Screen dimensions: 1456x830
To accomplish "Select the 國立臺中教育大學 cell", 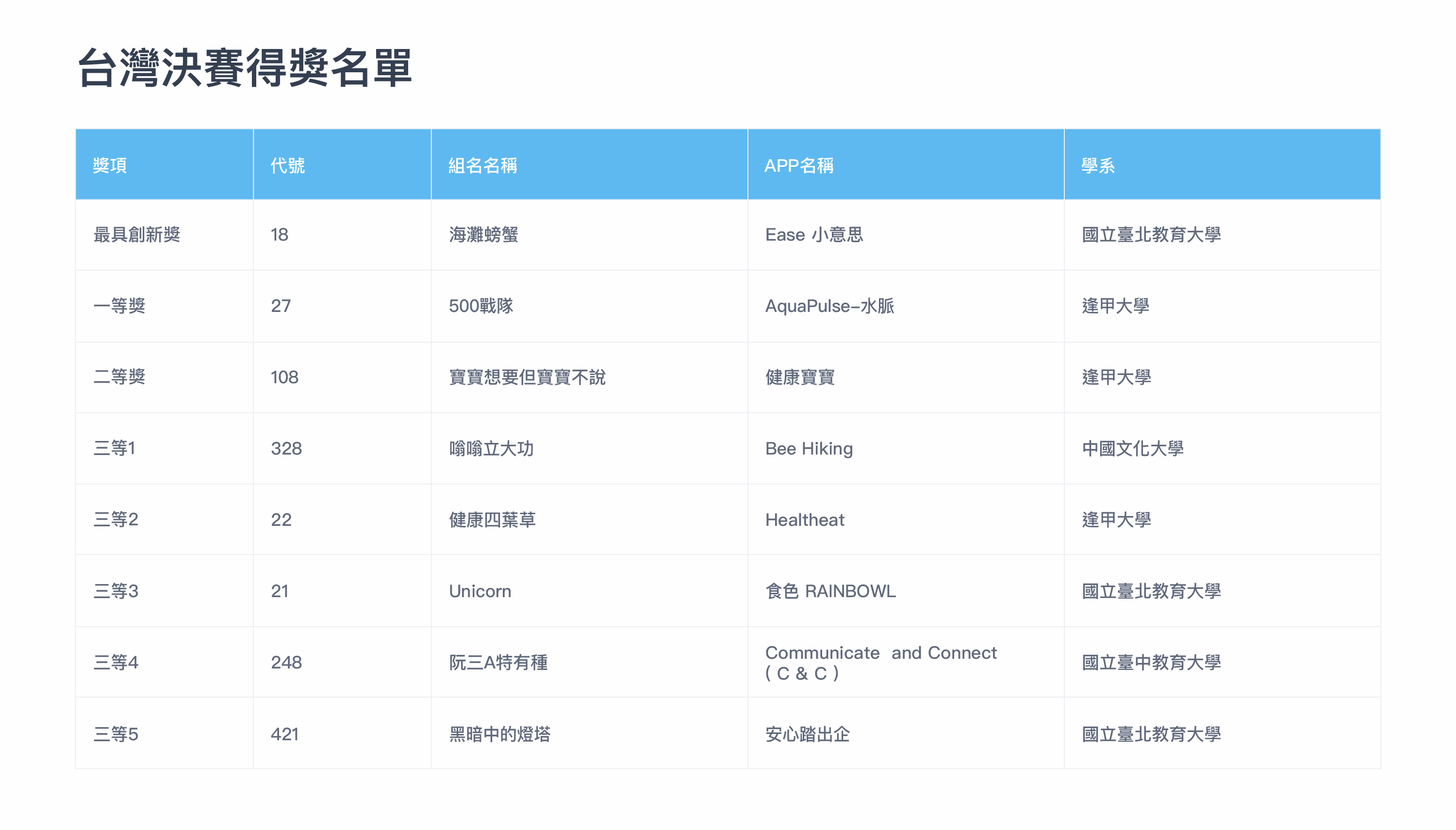I will (x=1151, y=663).
